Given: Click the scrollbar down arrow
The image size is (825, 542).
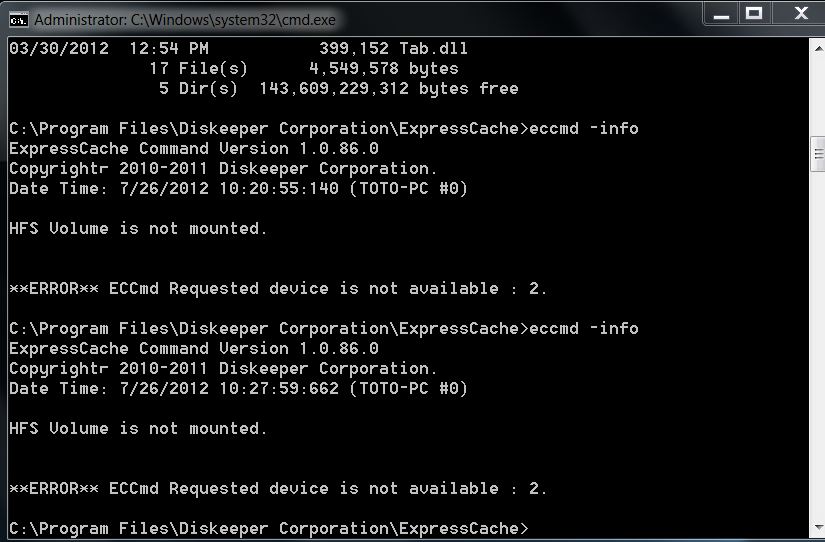Looking at the screenshot, I should (x=817, y=531).
